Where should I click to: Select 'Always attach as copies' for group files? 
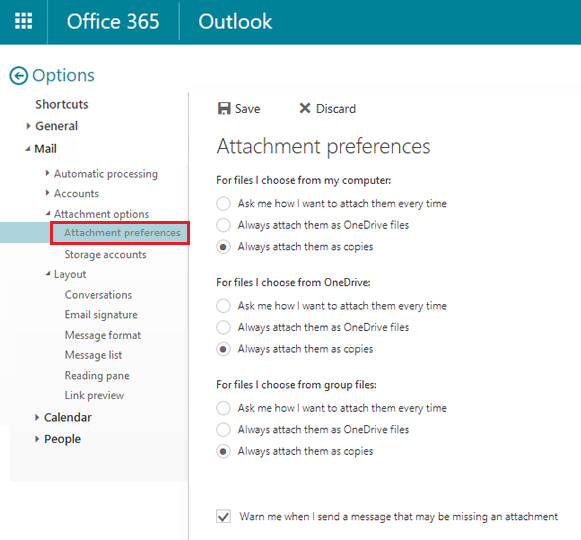tap(223, 451)
